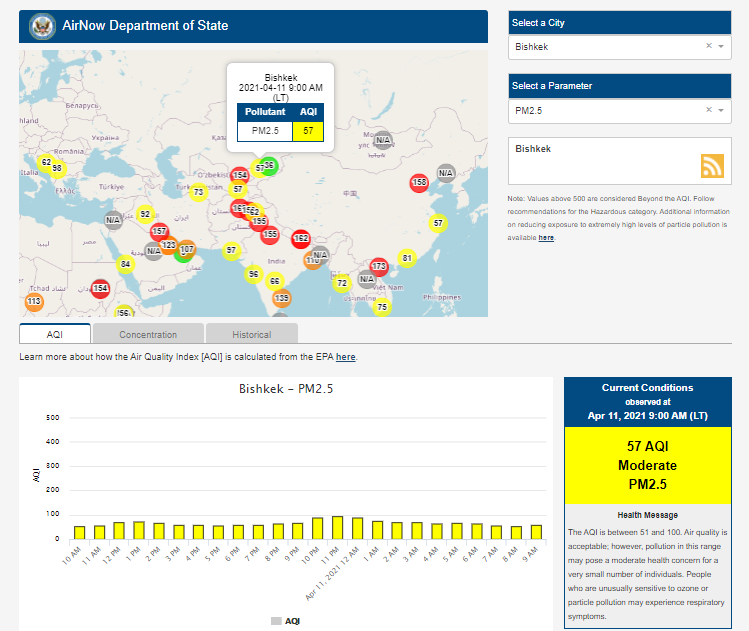Click the yellow 73 AQI map marker
Screen dimensions: 749x631
tap(199, 192)
